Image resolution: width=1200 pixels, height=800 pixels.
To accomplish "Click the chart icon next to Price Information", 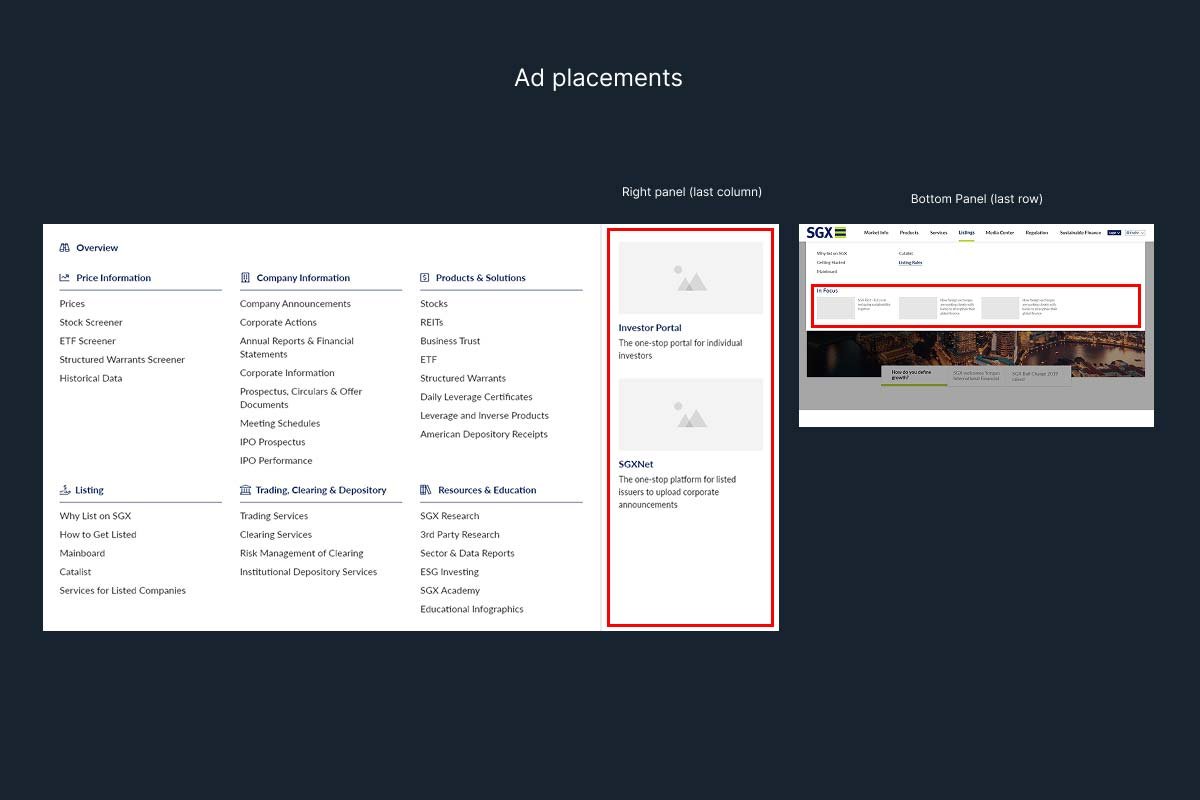I will (x=64, y=278).
